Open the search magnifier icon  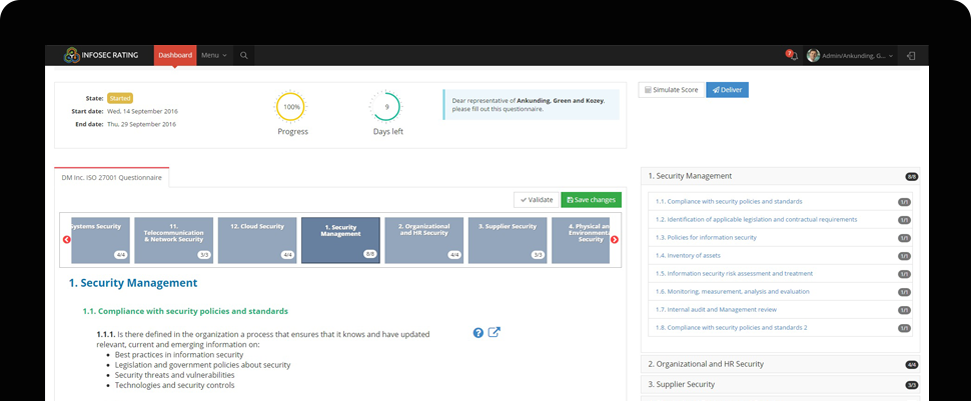244,55
